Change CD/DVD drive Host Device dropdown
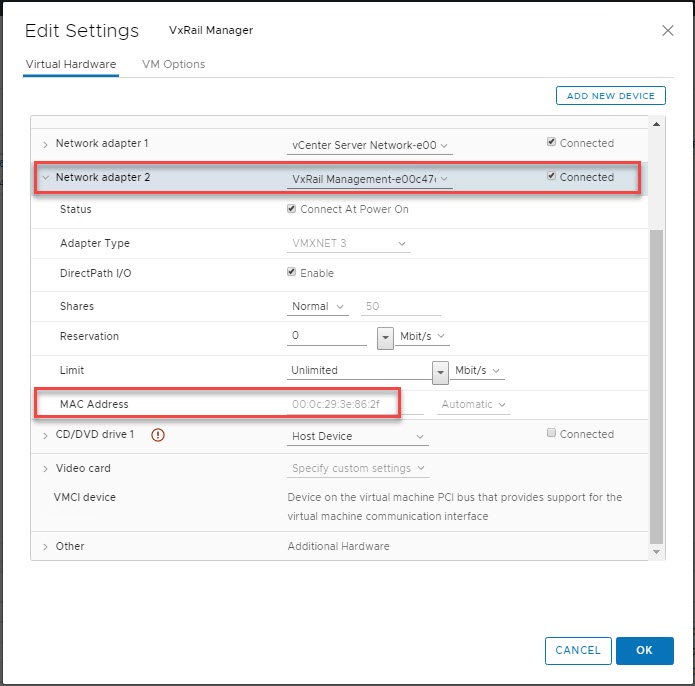The width and height of the screenshot is (695, 686). pos(357,437)
